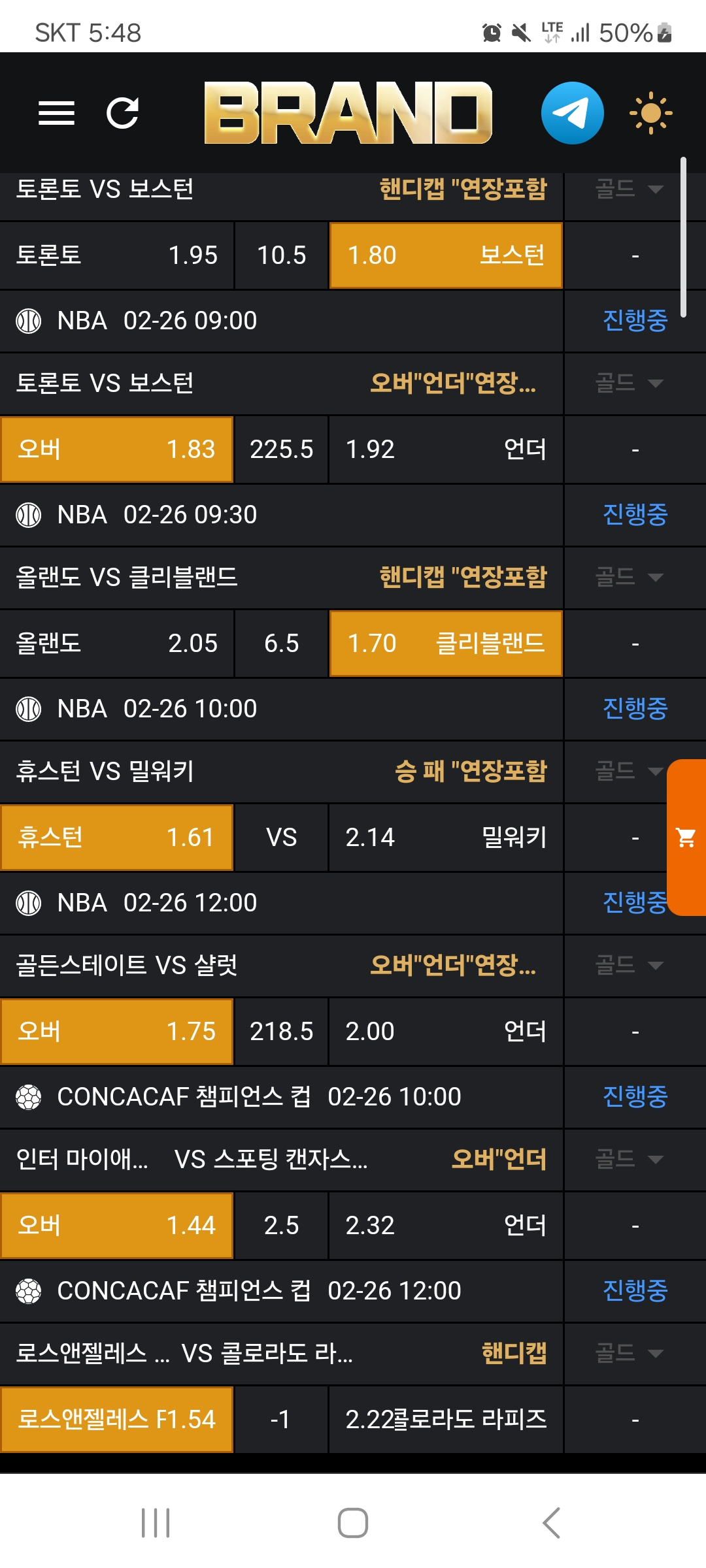
Task: Pick 언더 2.00 for 골든스테이트 VS 샬럿
Action: [x=445, y=1032]
